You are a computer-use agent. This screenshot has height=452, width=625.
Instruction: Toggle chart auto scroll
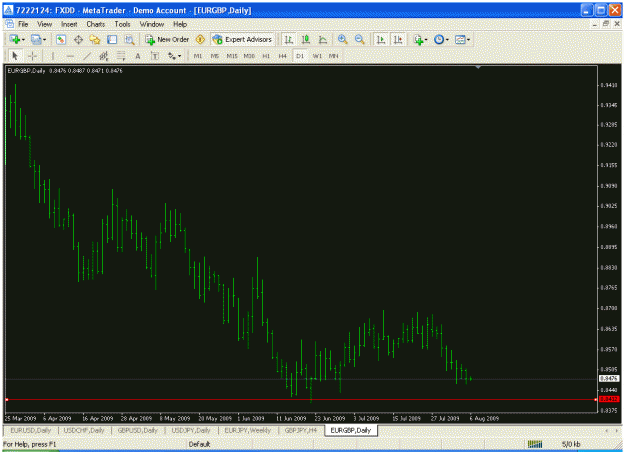[381, 39]
